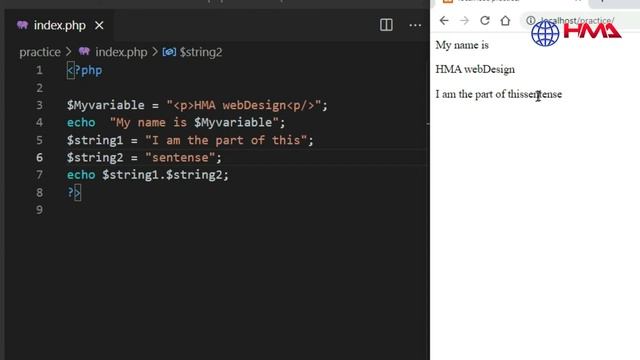Open the practice breadcrumb folder
The image size is (640, 360).
point(40,52)
